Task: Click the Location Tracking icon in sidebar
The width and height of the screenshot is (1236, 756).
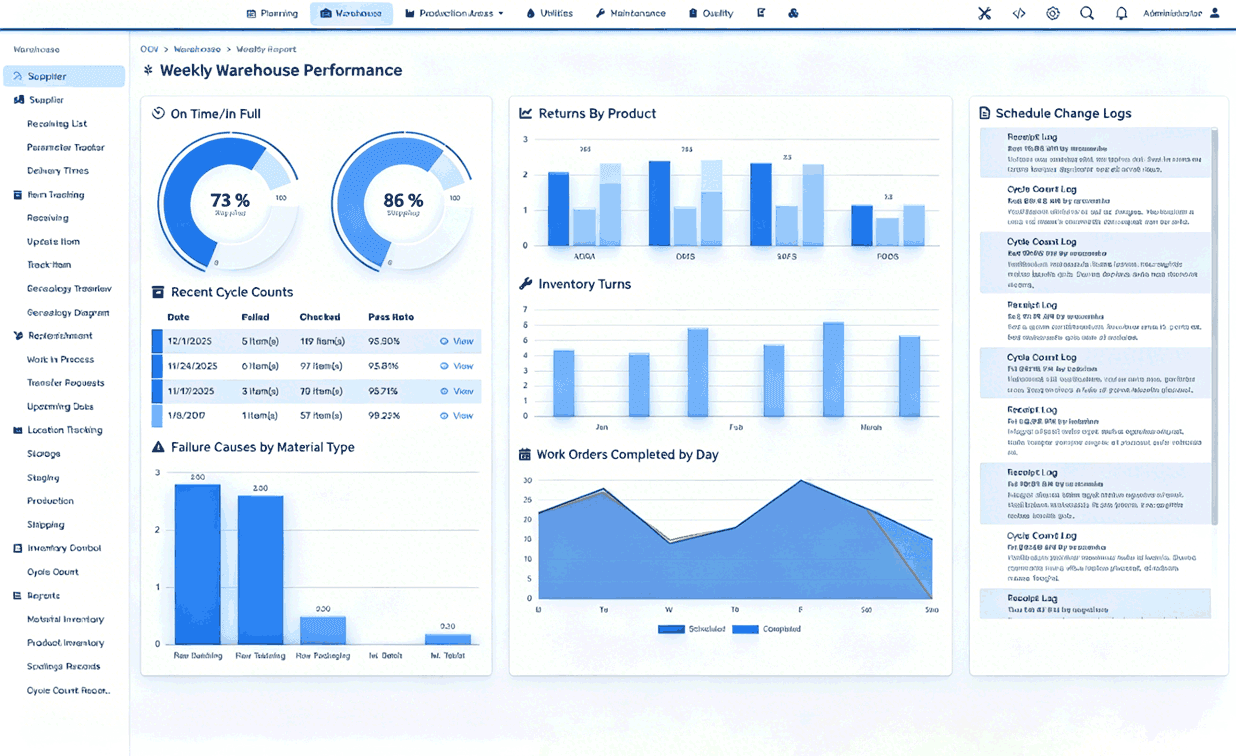Action: point(17,430)
